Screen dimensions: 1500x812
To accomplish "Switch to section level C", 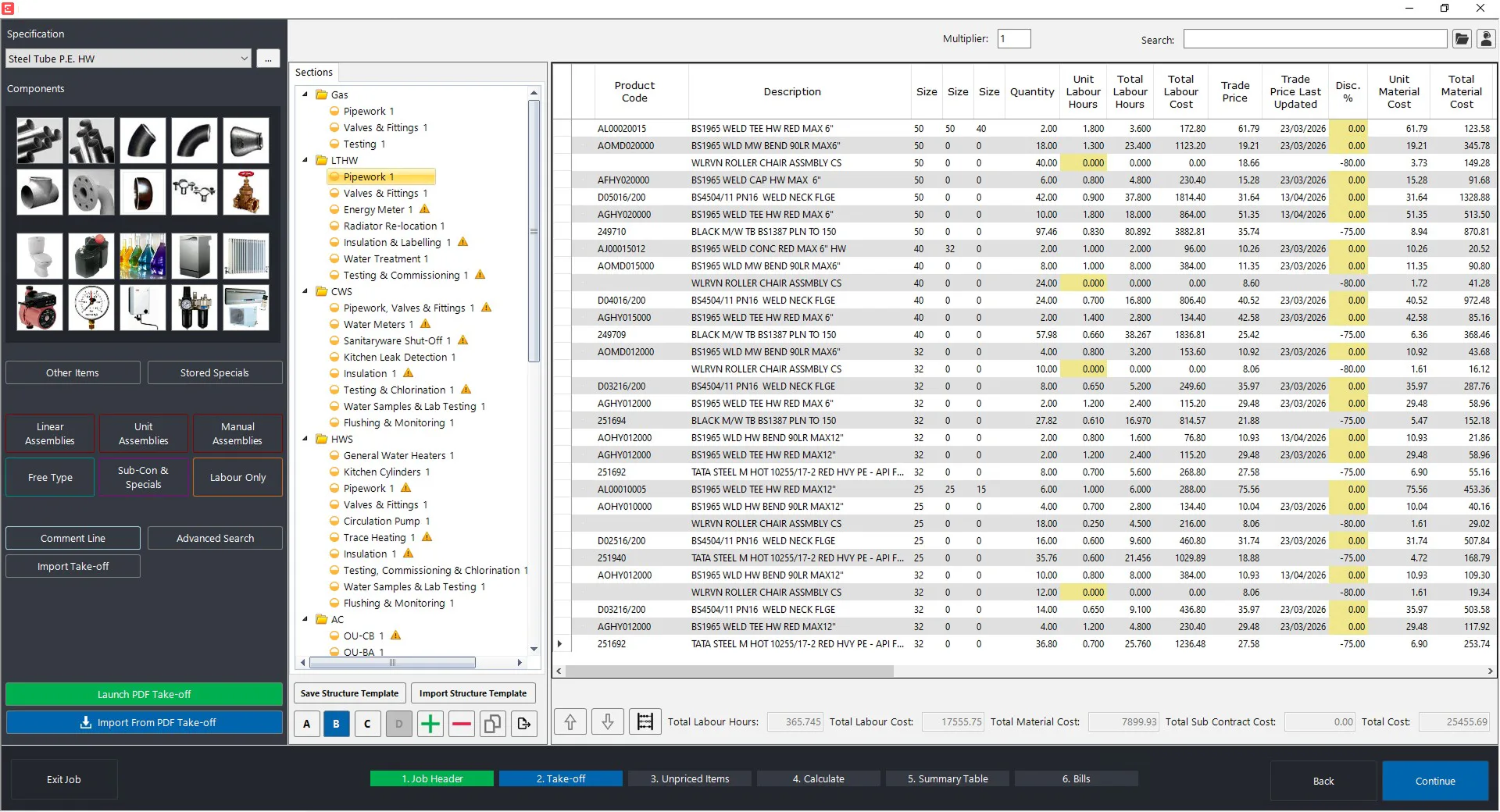I will pos(367,724).
